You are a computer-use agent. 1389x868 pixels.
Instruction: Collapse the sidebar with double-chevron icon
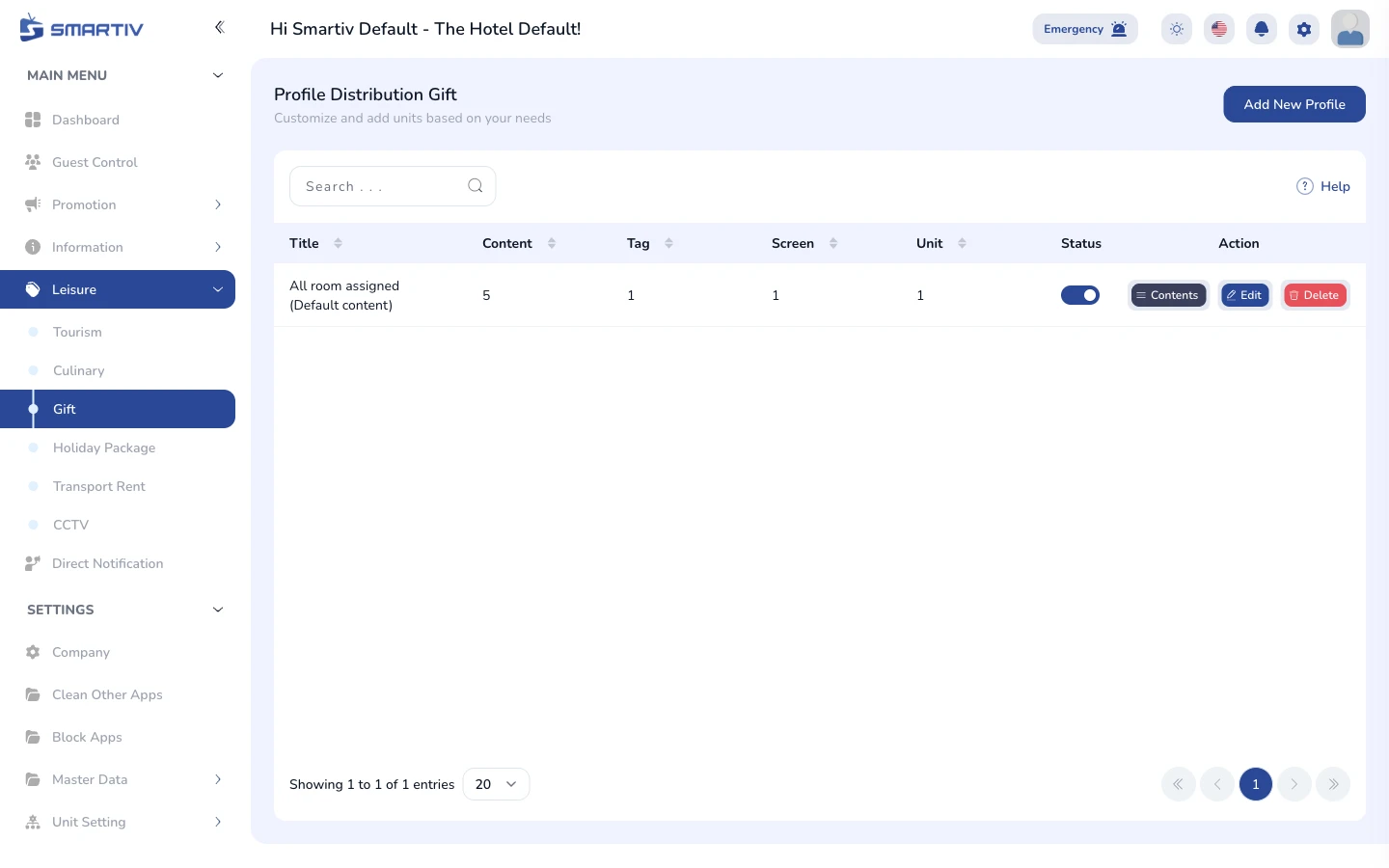[219, 27]
